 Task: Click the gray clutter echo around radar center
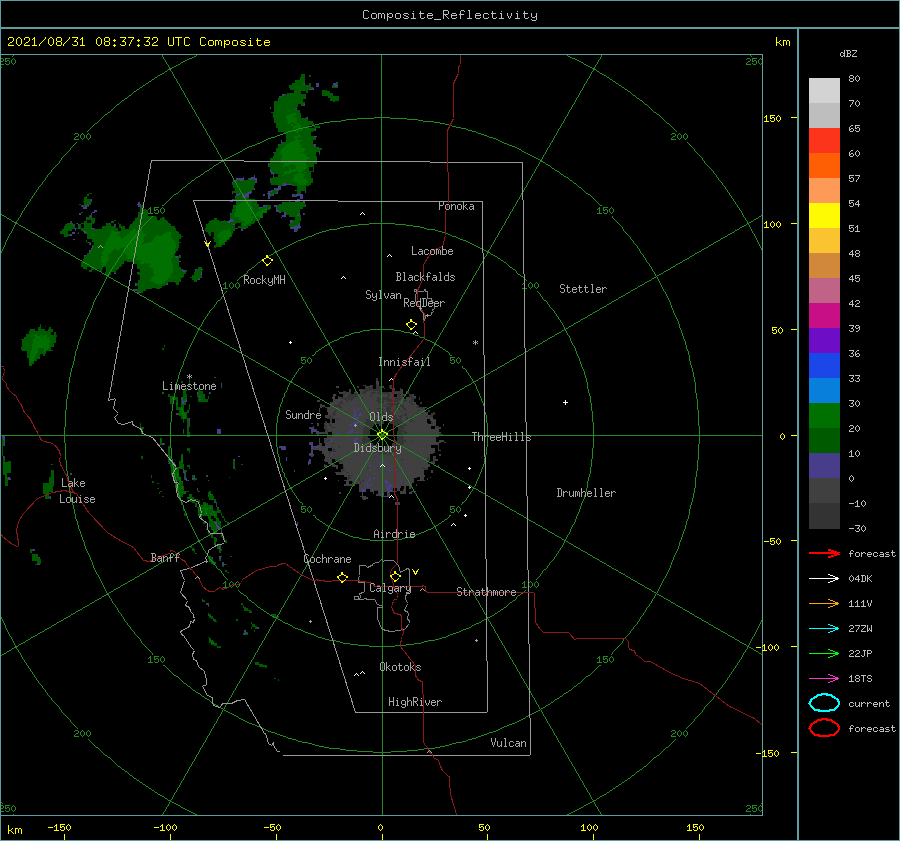click(381, 439)
